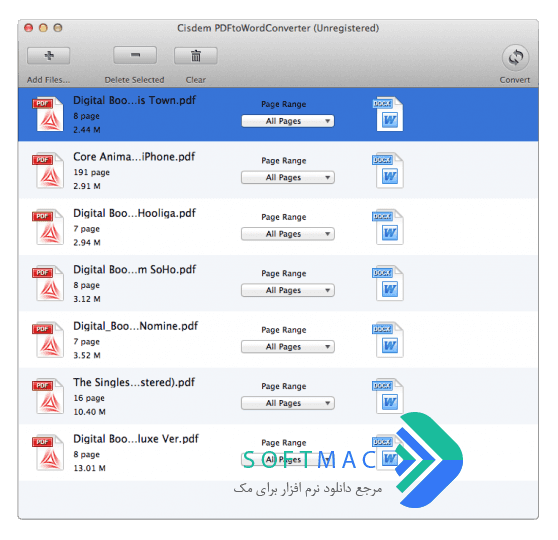Viewport: 558px width, 540px height.
Task: Select file name Digital_Boo...Nomine.pdf
Action: pos(136,326)
